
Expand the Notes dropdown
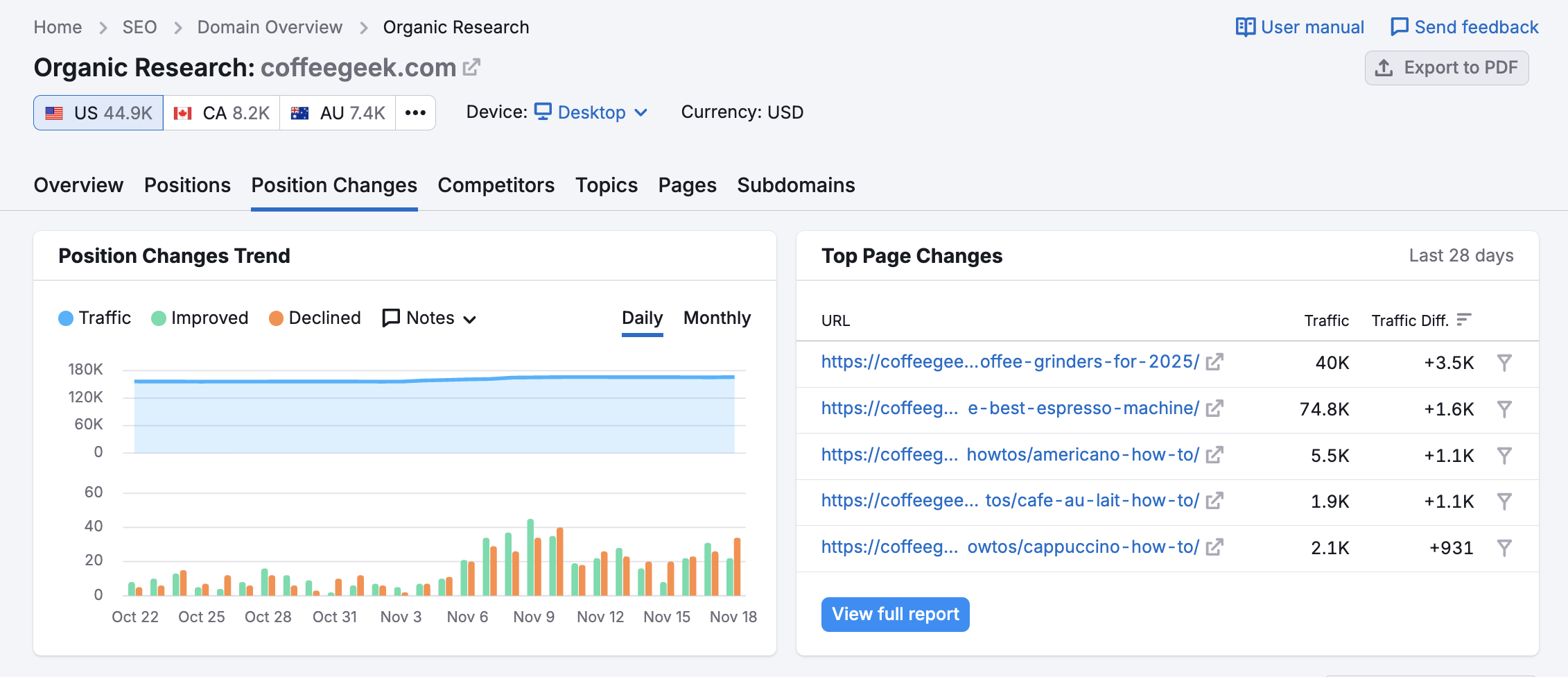click(x=430, y=318)
